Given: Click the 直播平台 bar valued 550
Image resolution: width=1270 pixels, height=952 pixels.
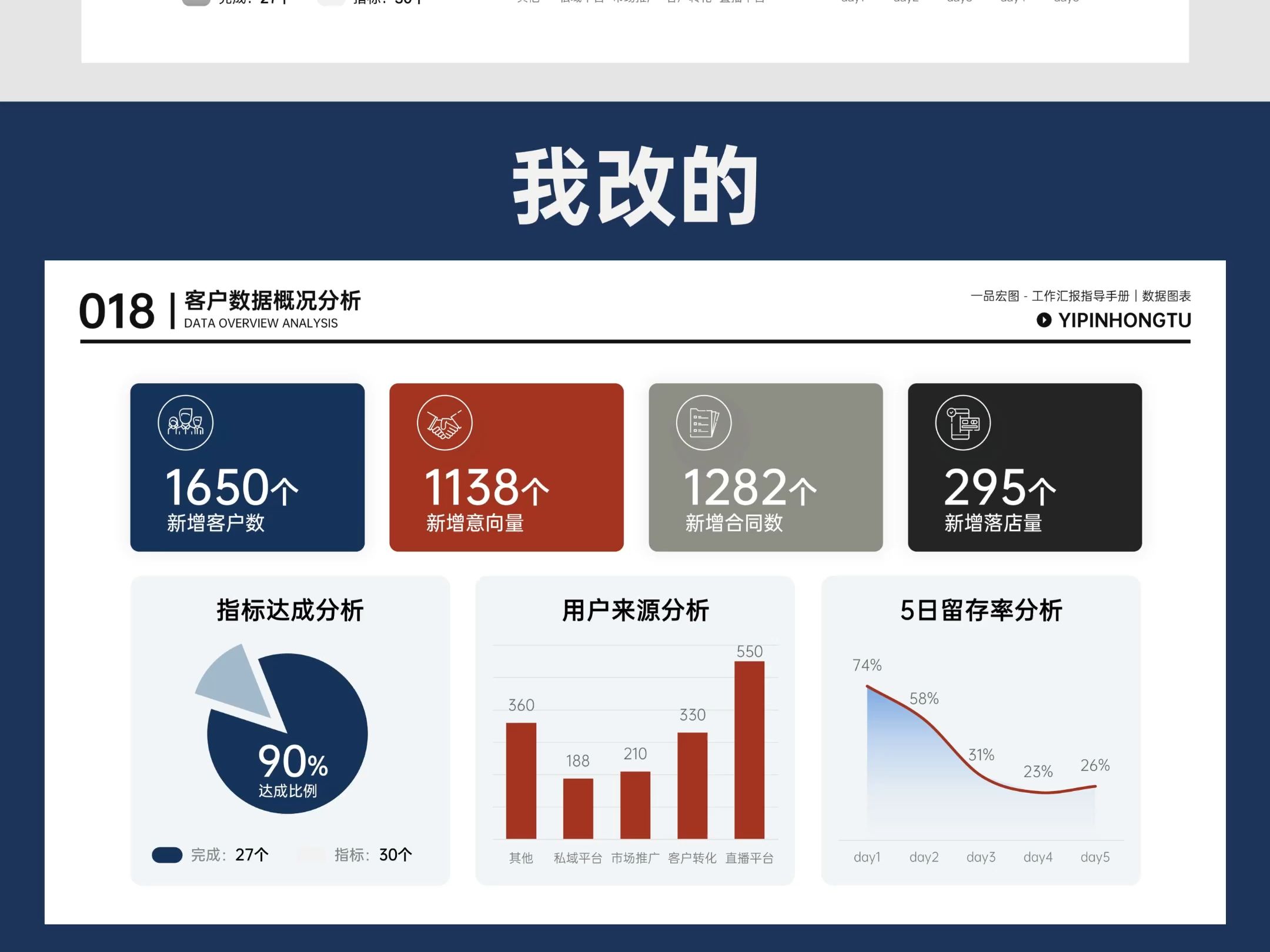Looking at the screenshot, I should 749,750.
